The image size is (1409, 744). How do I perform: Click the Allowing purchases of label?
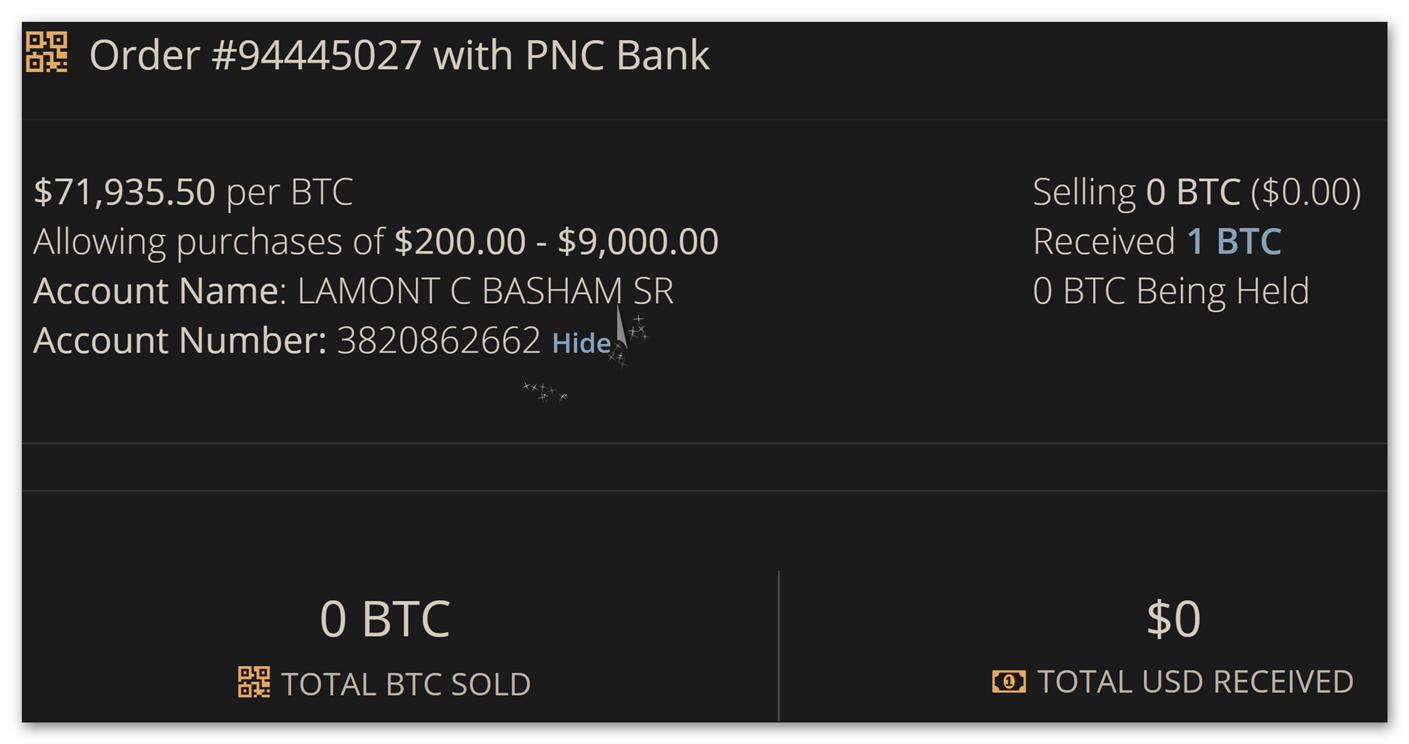[209, 242]
